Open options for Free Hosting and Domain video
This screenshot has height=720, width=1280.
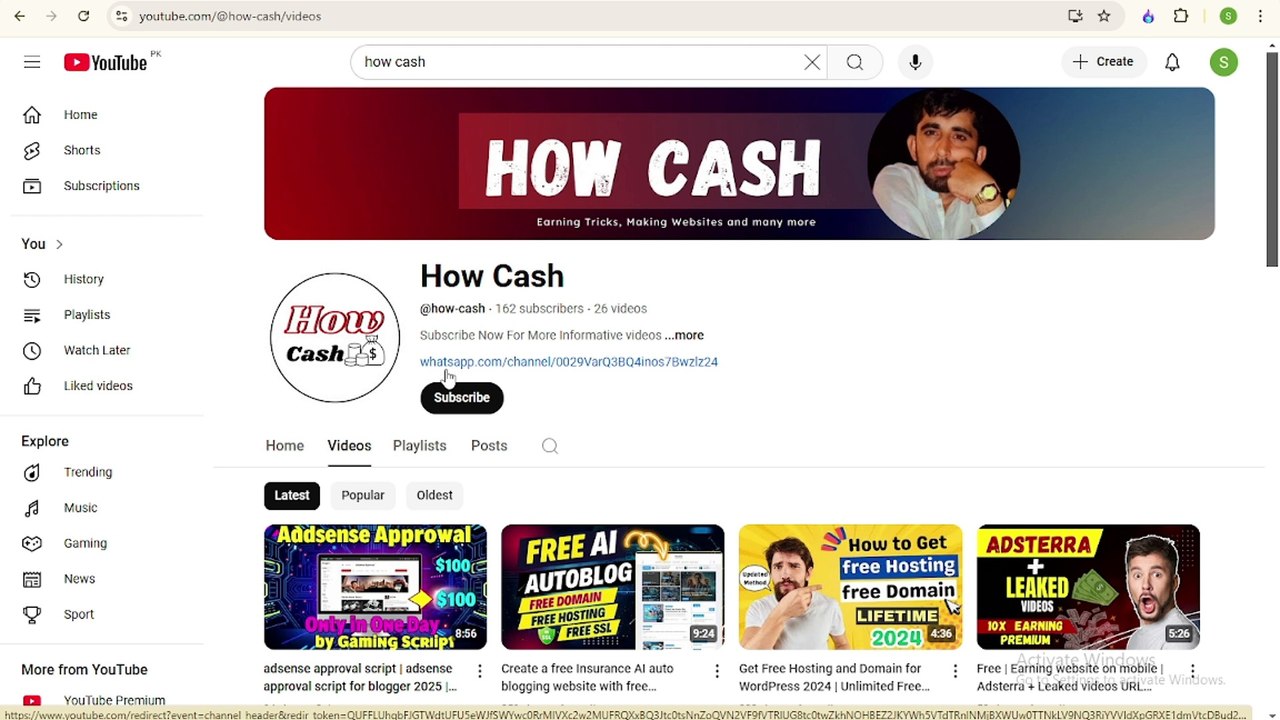click(x=955, y=671)
